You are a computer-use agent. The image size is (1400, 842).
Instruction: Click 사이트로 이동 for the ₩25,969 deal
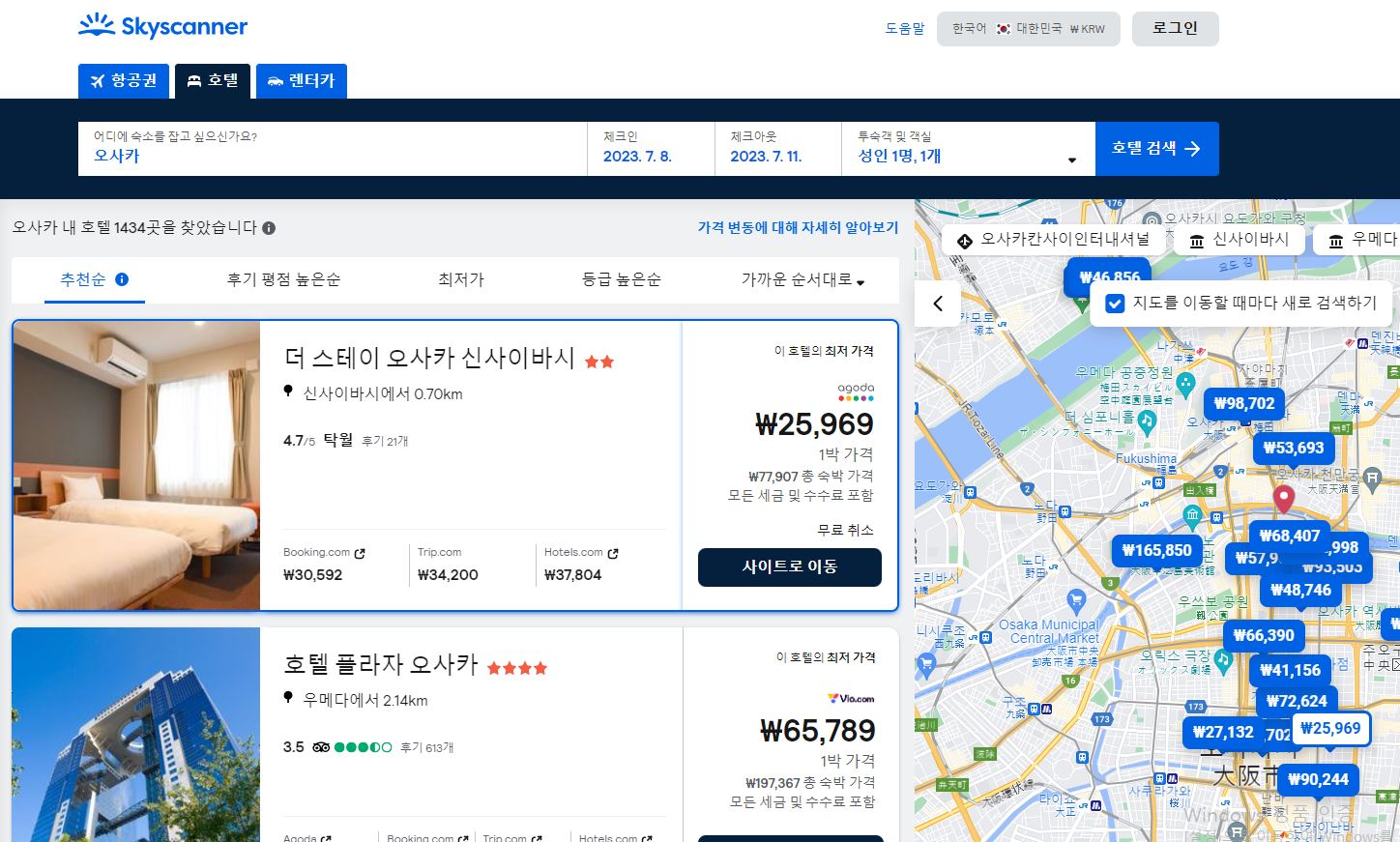coord(790,567)
